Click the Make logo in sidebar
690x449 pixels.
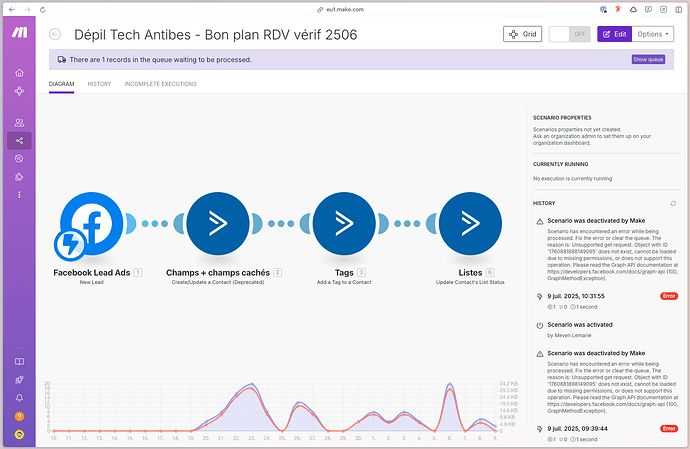coord(19,34)
